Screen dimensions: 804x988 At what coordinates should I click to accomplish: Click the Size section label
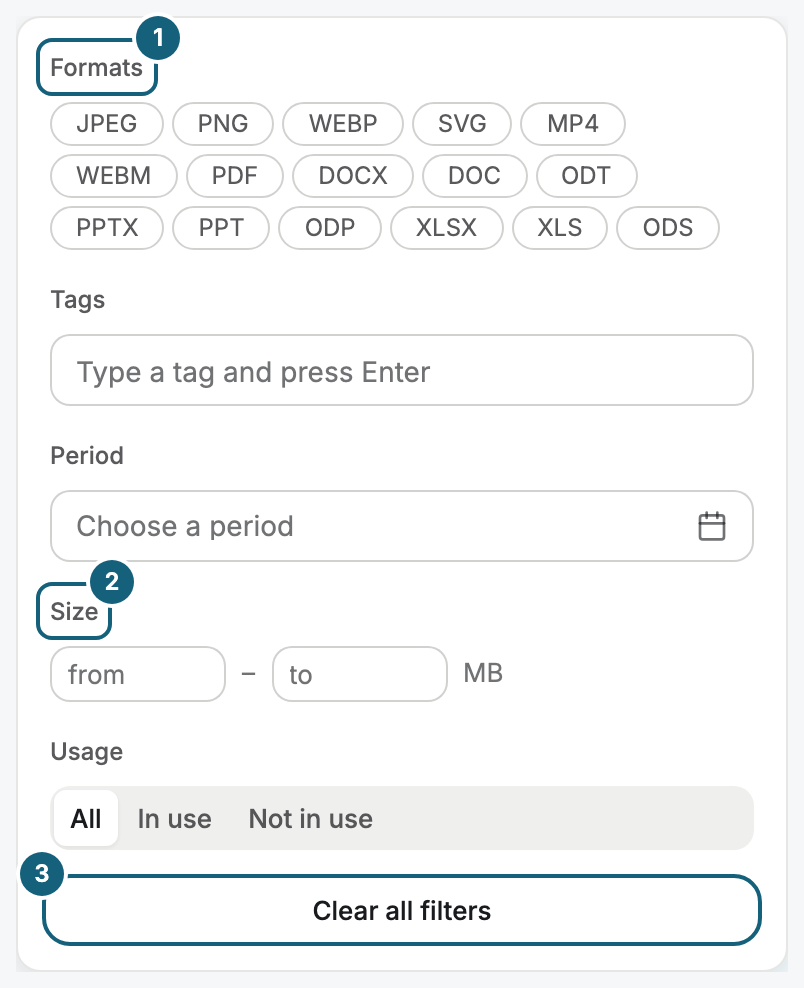(74, 611)
